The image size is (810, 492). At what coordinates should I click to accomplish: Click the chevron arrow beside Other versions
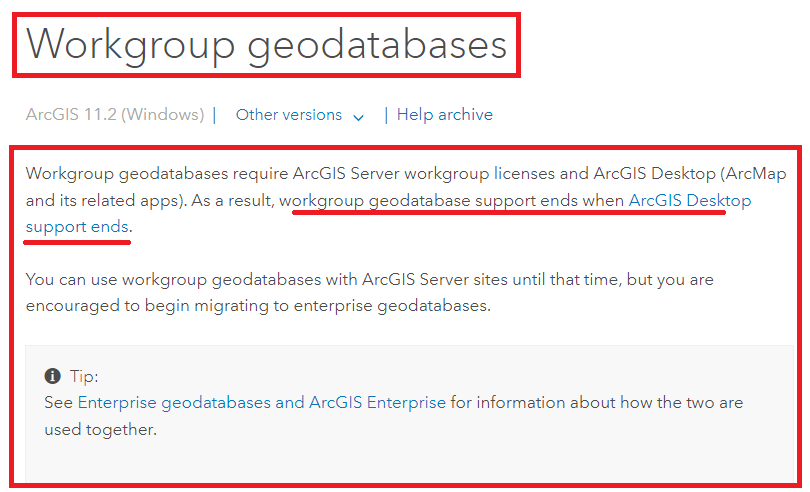[x=358, y=117]
